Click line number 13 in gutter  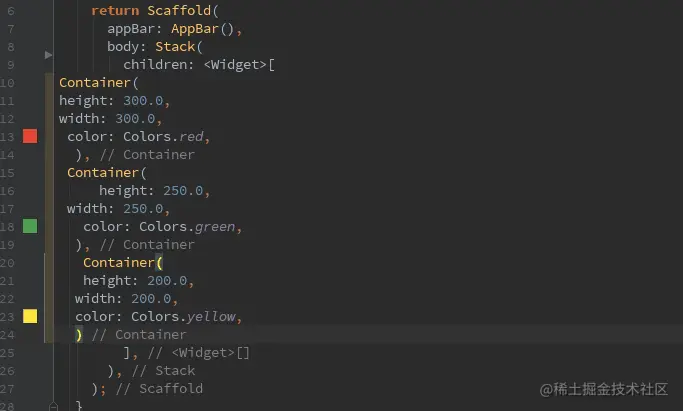point(7,137)
